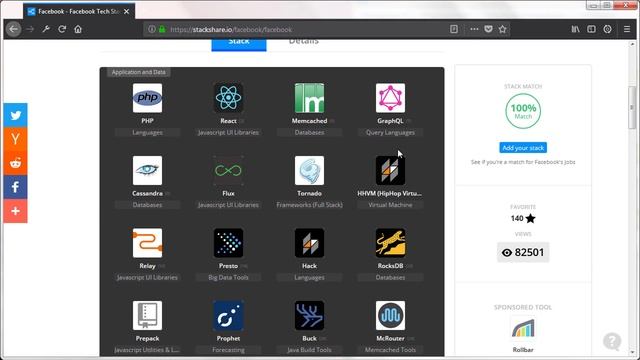The width and height of the screenshot is (640, 360).
Task: Open the PHP tool icon
Action: [x=147, y=98]
